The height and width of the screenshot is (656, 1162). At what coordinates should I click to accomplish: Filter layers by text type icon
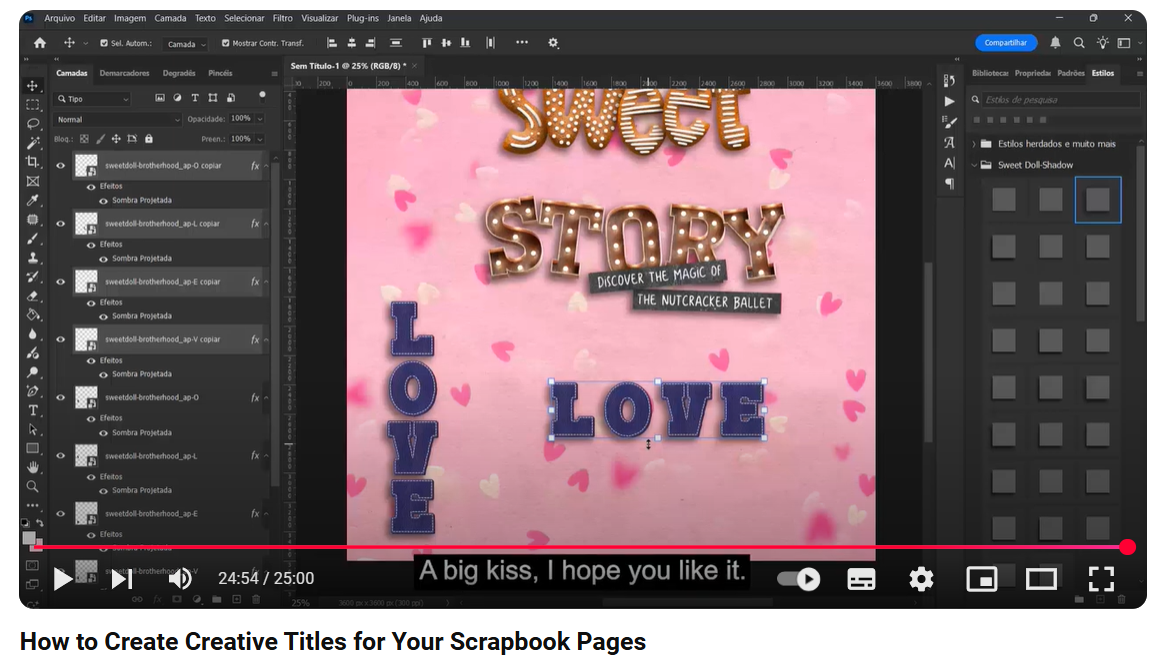click(195, 98)
